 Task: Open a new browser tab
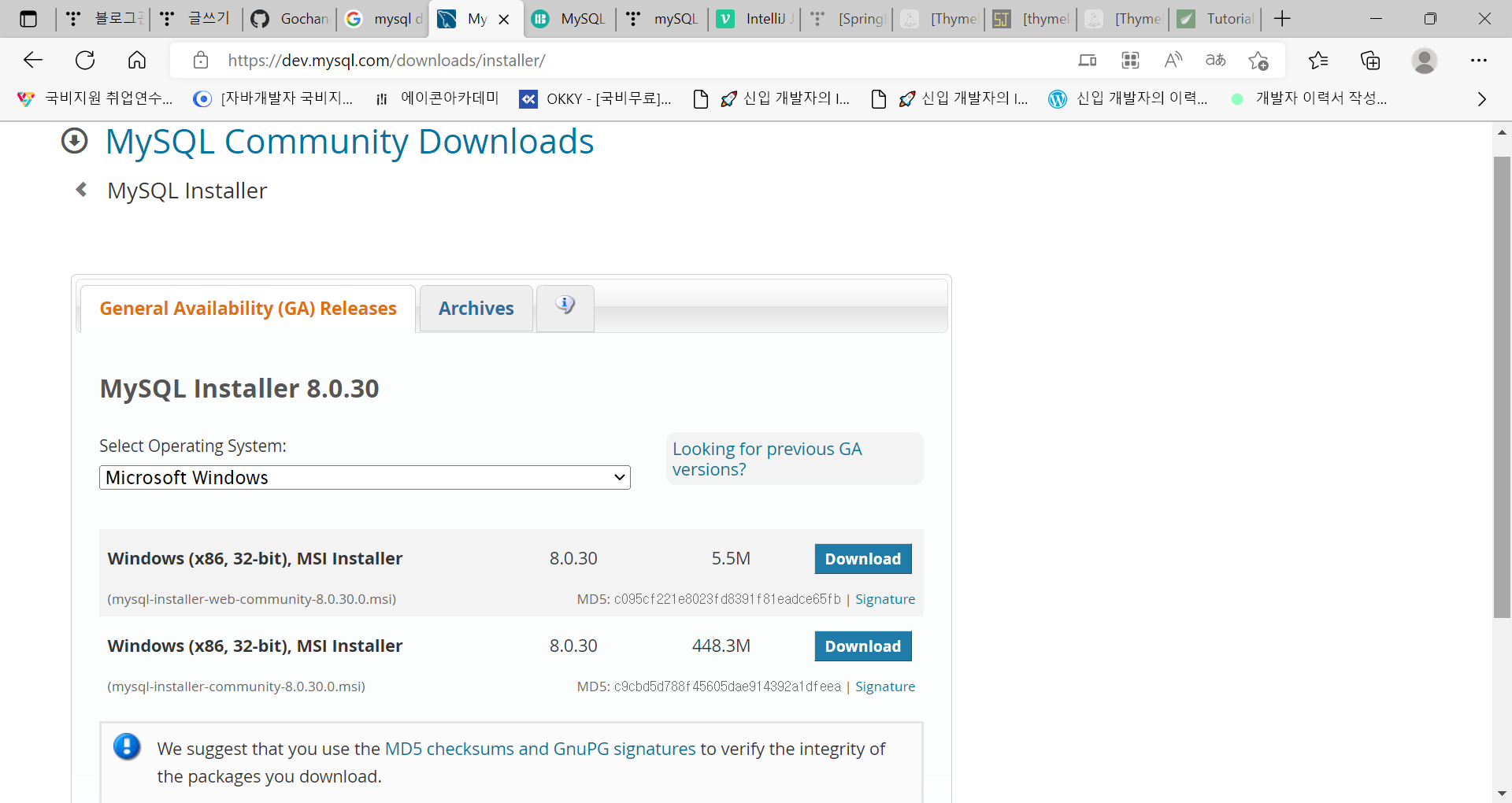(x=1282, y=19)
